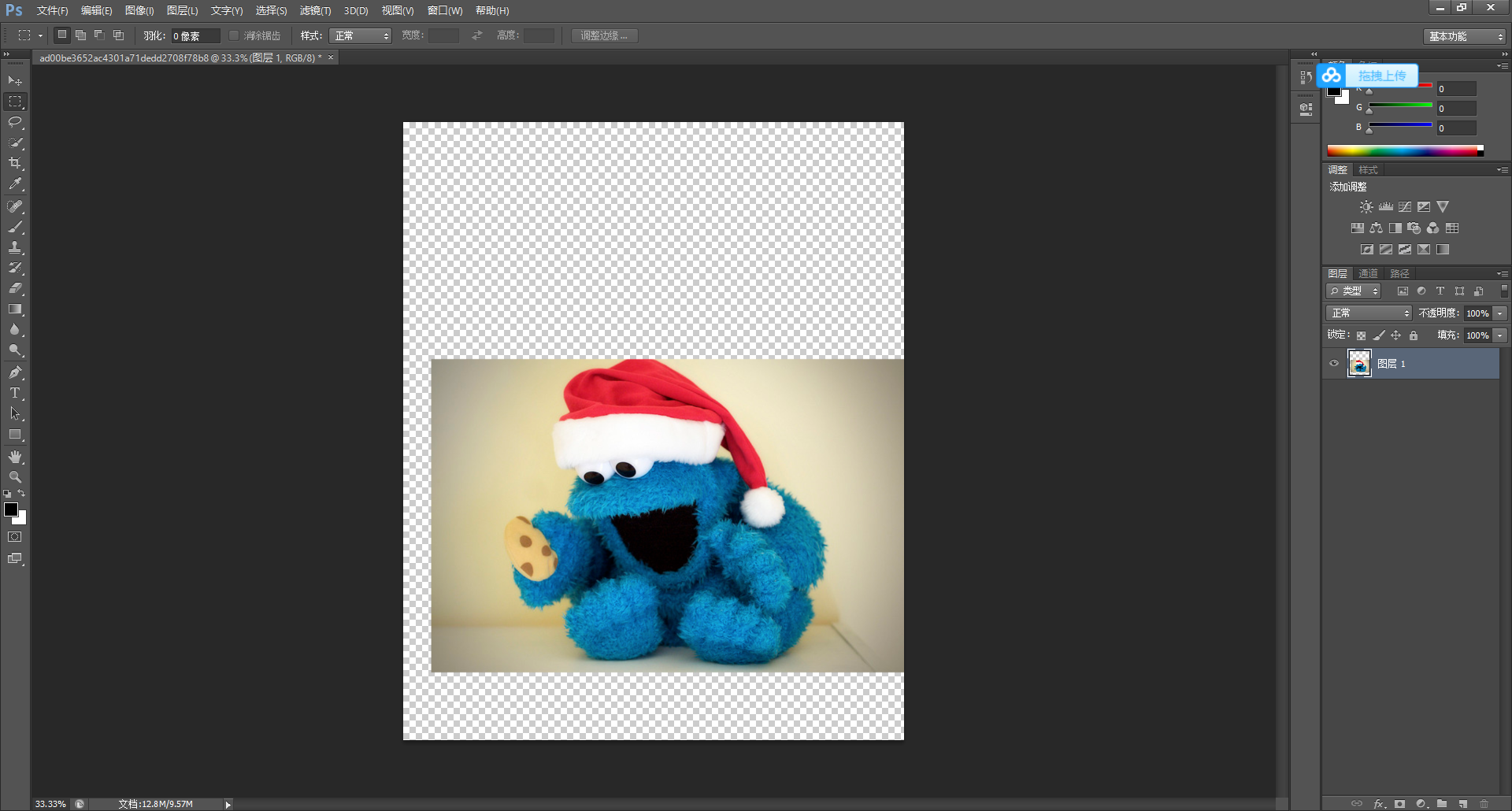Add a Channel Mixer adjustment
This screenshot has width=1512, height=811.
pyautogui.click(x=1433, y=228)
